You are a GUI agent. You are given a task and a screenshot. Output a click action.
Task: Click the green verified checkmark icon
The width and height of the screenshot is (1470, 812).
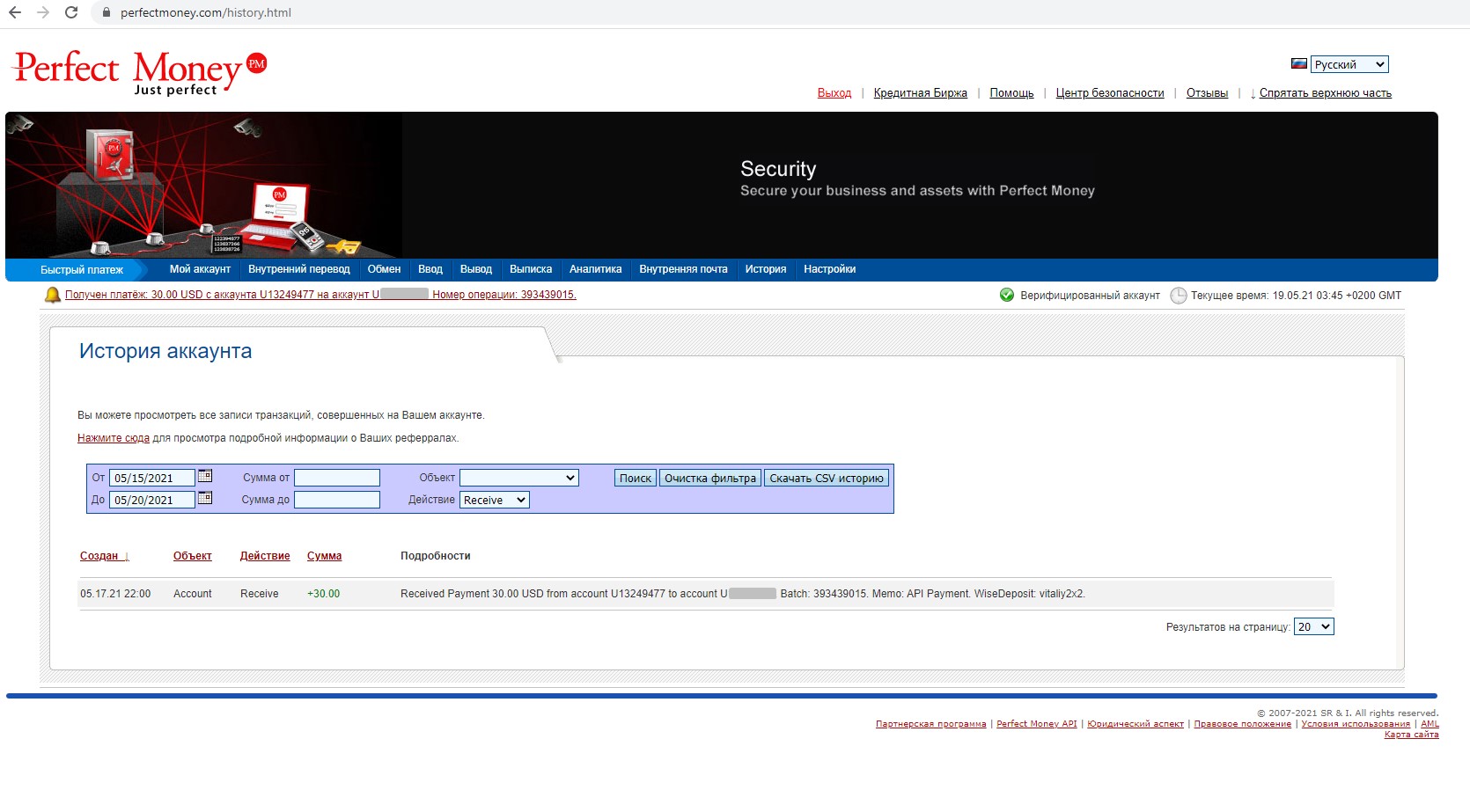[x=1007, y=295]
